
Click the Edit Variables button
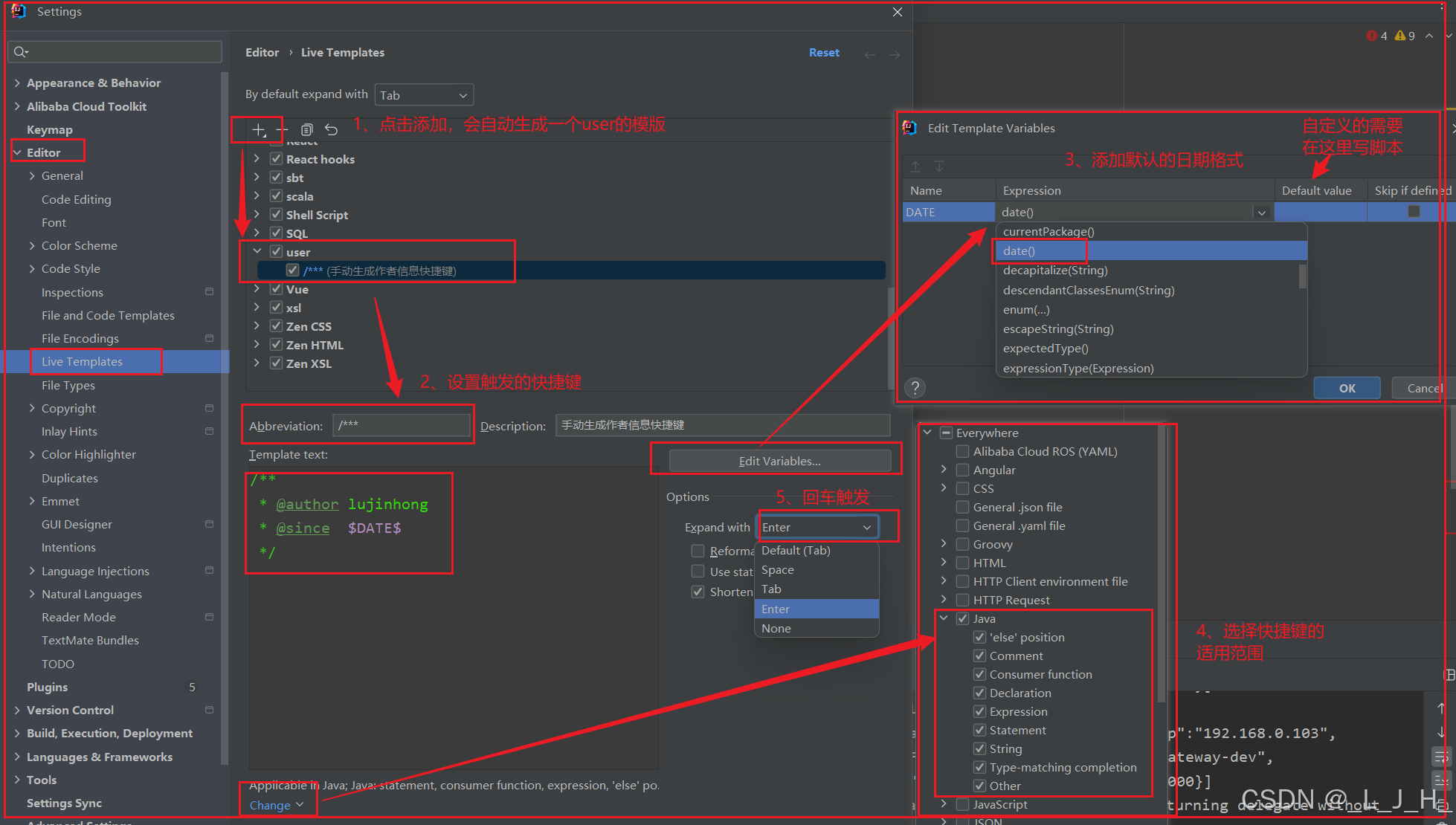tap(779, 461)
